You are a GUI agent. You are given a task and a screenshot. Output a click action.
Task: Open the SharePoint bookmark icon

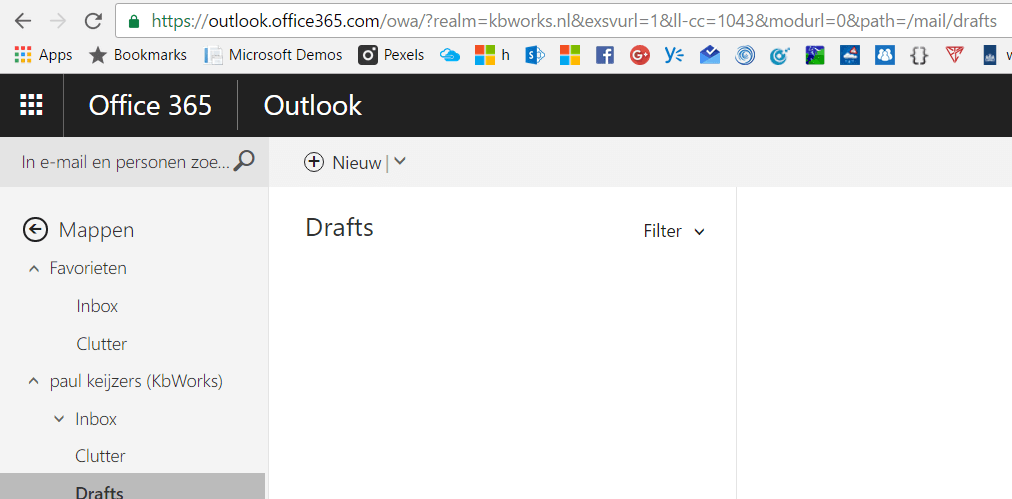click(x=535, y=55)
